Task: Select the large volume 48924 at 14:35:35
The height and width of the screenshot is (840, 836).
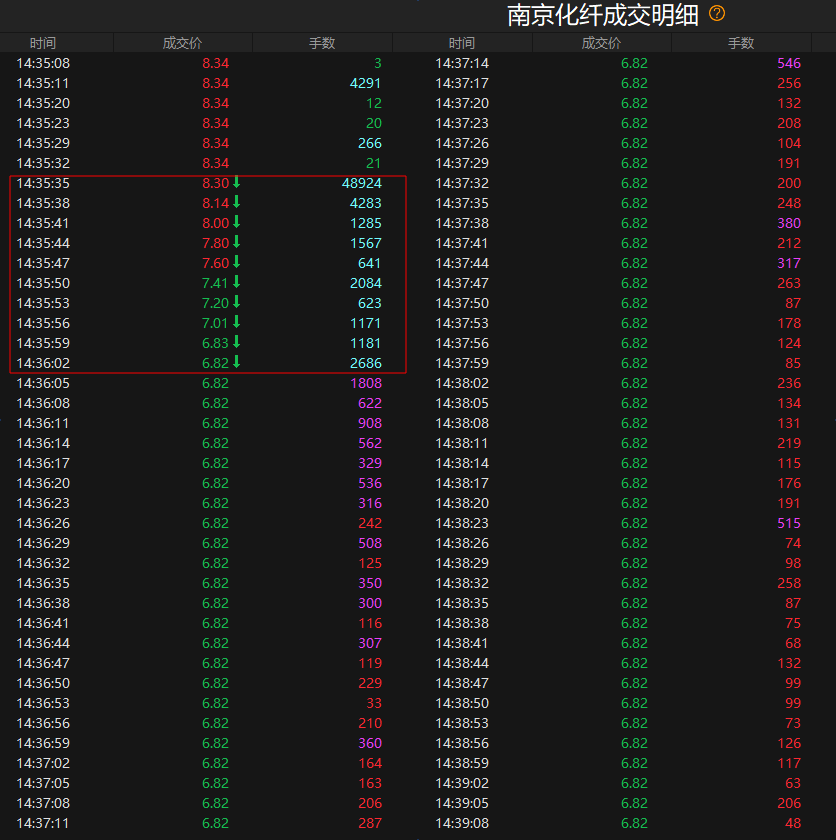Action: (361, 183)
